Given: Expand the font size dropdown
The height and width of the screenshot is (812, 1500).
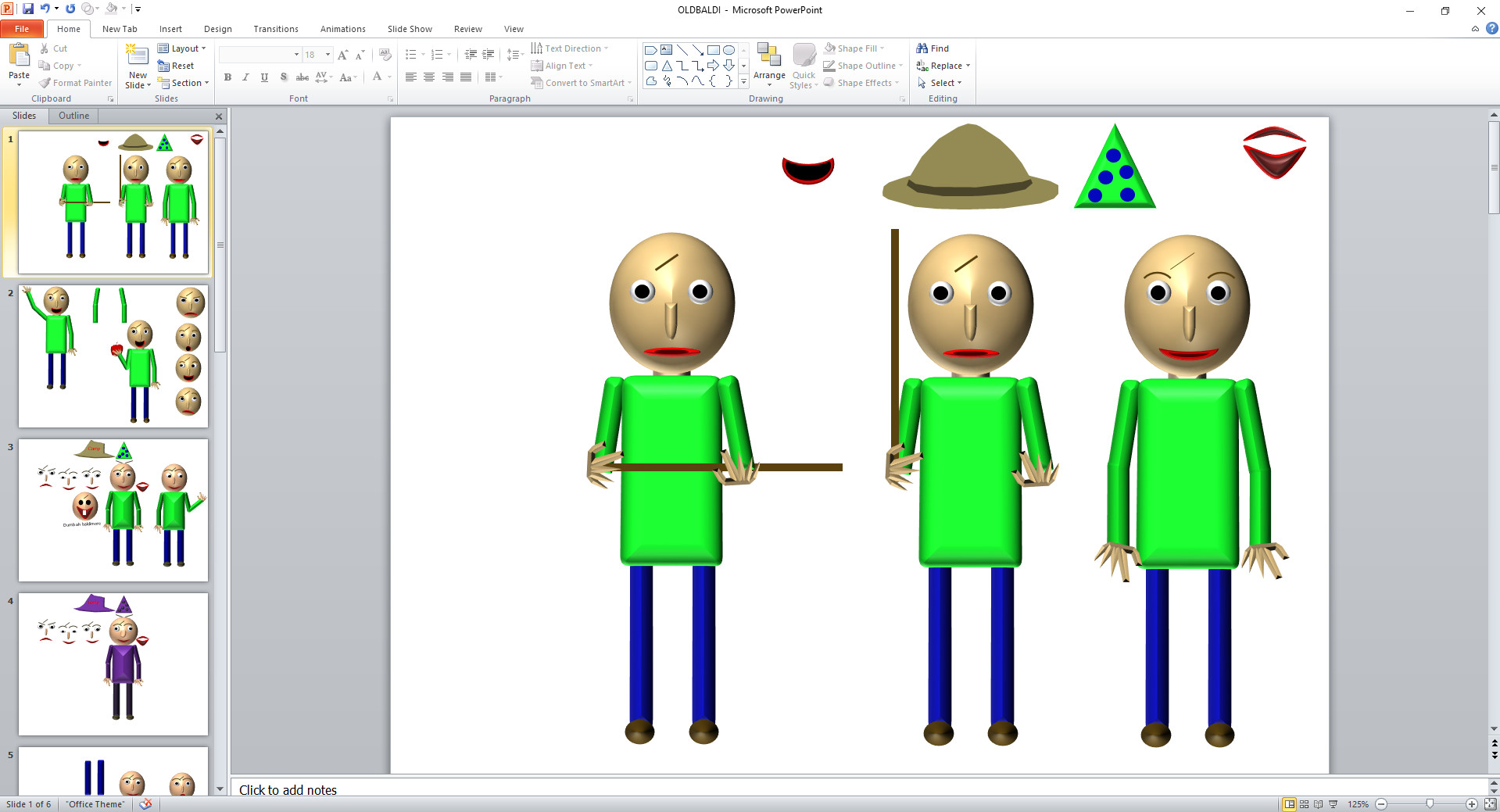Looking at the screenshot, I should [328, 55].
